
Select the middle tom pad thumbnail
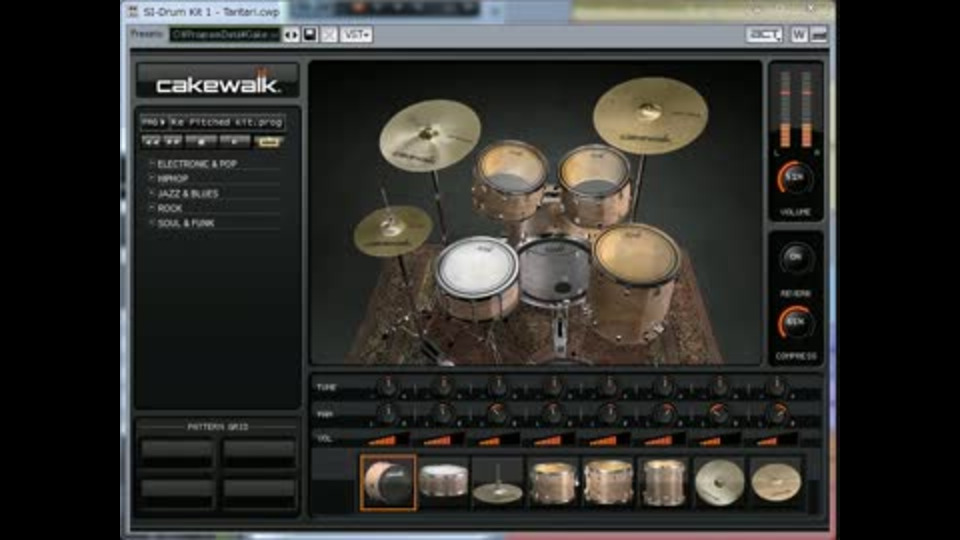pos(608,482)
